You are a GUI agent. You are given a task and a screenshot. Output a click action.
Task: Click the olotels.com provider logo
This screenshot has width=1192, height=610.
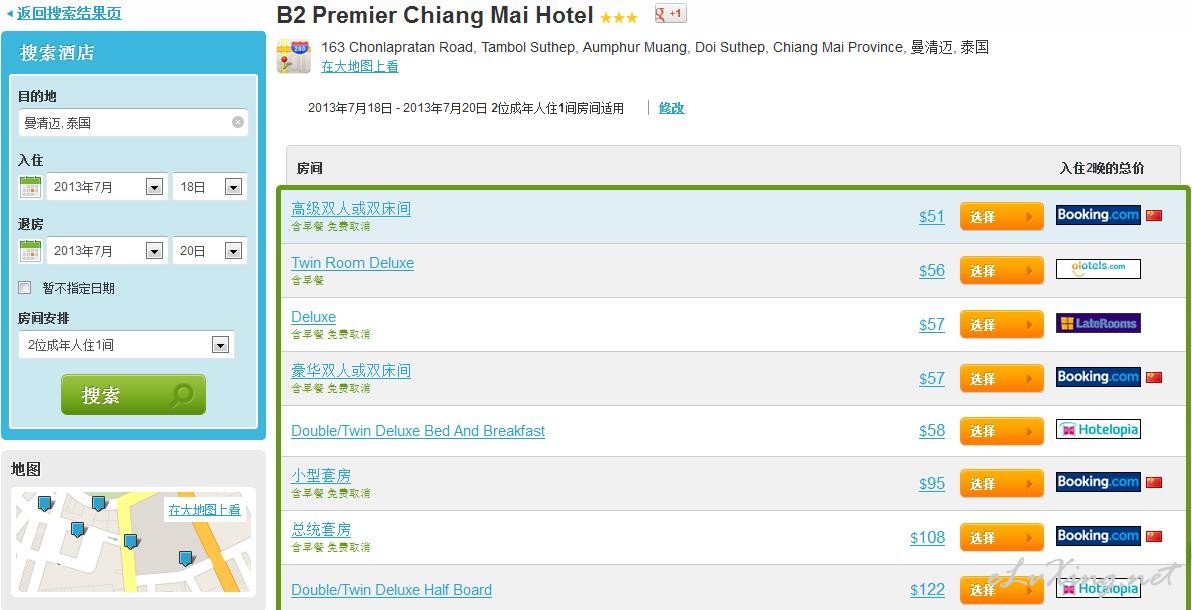point(1098,268)
